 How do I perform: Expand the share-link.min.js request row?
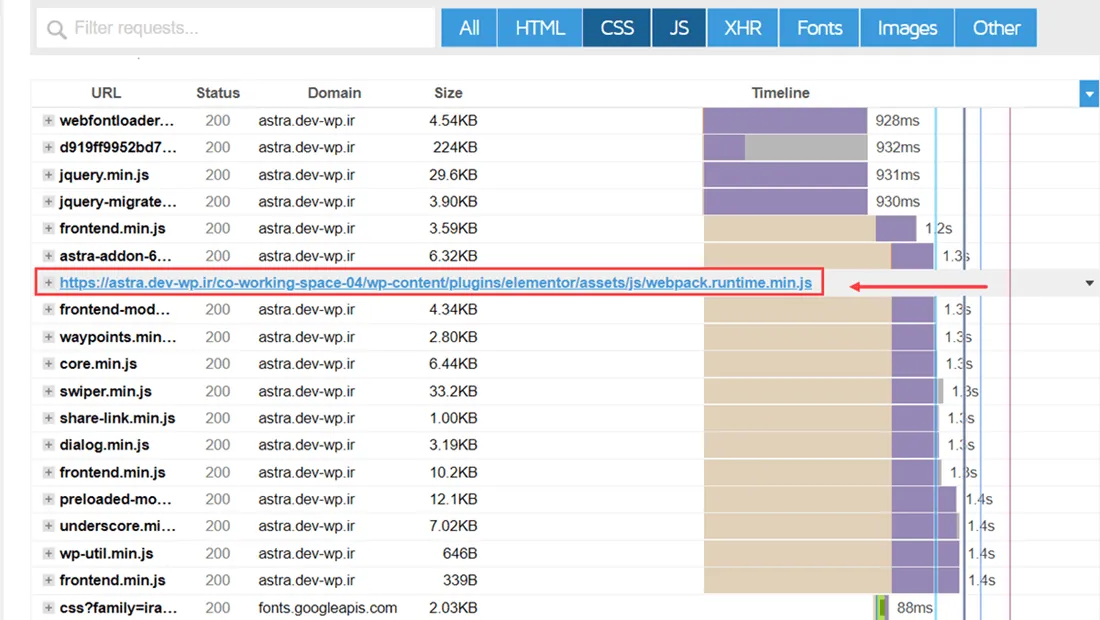(x=48, y=418)
